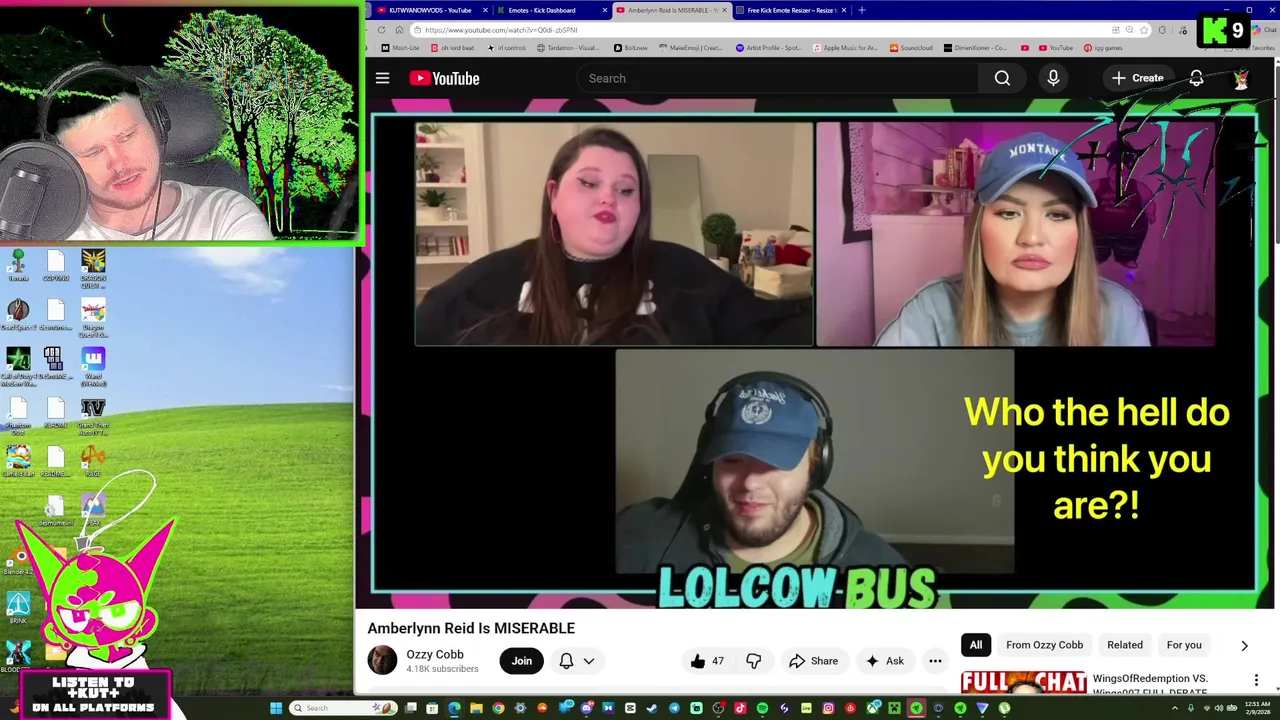1280x720 pixels.
Task: Open Steam from the taskbar
Action: (x=652, y=709)
